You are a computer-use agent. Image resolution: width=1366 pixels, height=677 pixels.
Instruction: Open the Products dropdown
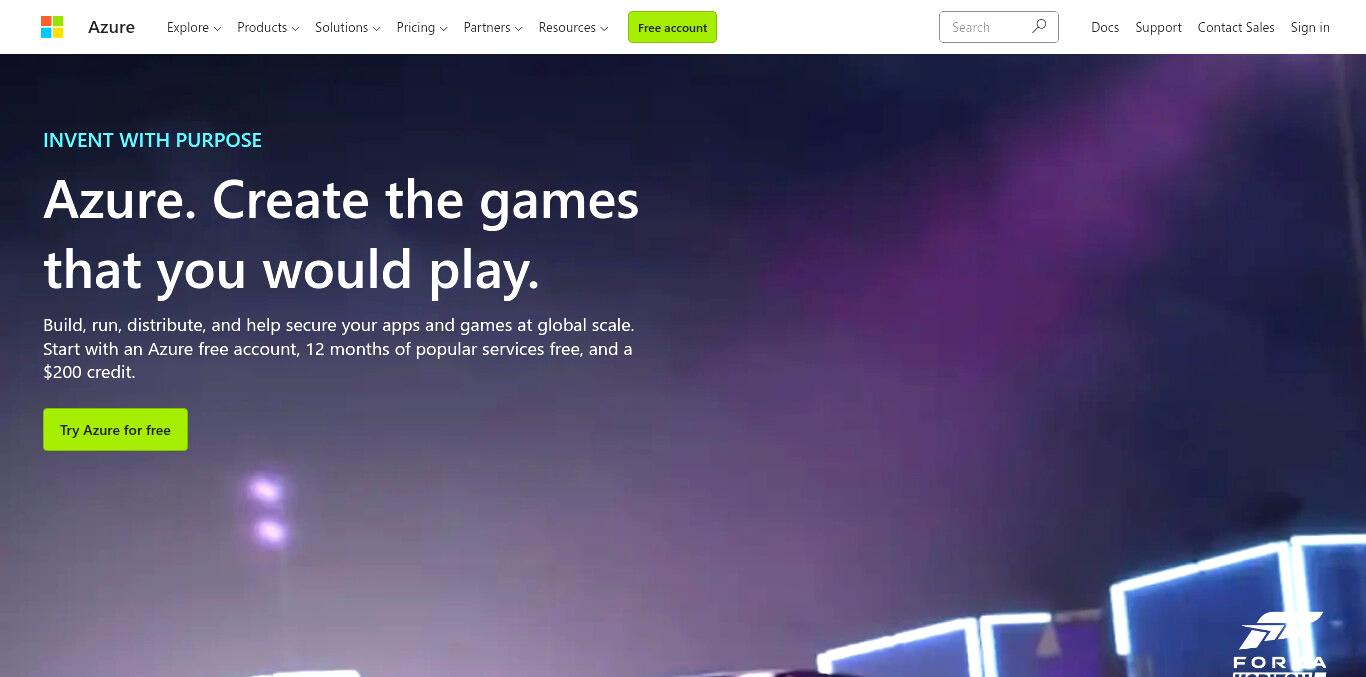[268, 27]
